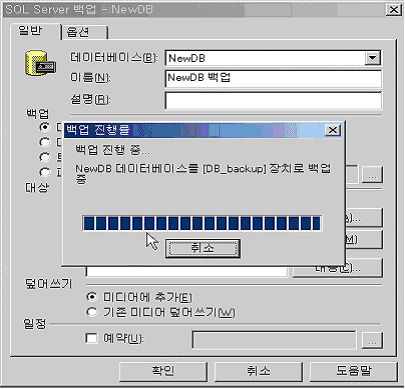Select the first 백업 radio button
The height and width of the screenshot is (389, 405).
pos(44,127)
